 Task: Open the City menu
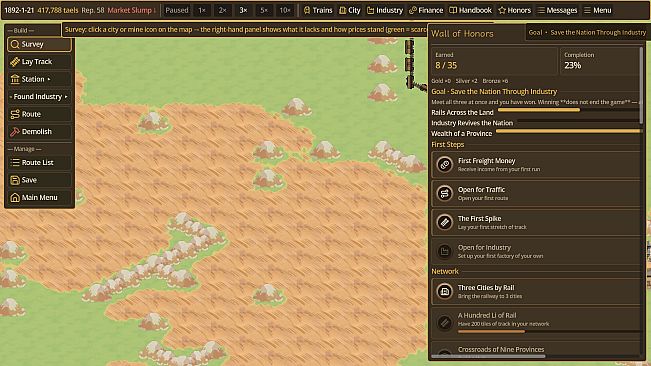(350, 10)
